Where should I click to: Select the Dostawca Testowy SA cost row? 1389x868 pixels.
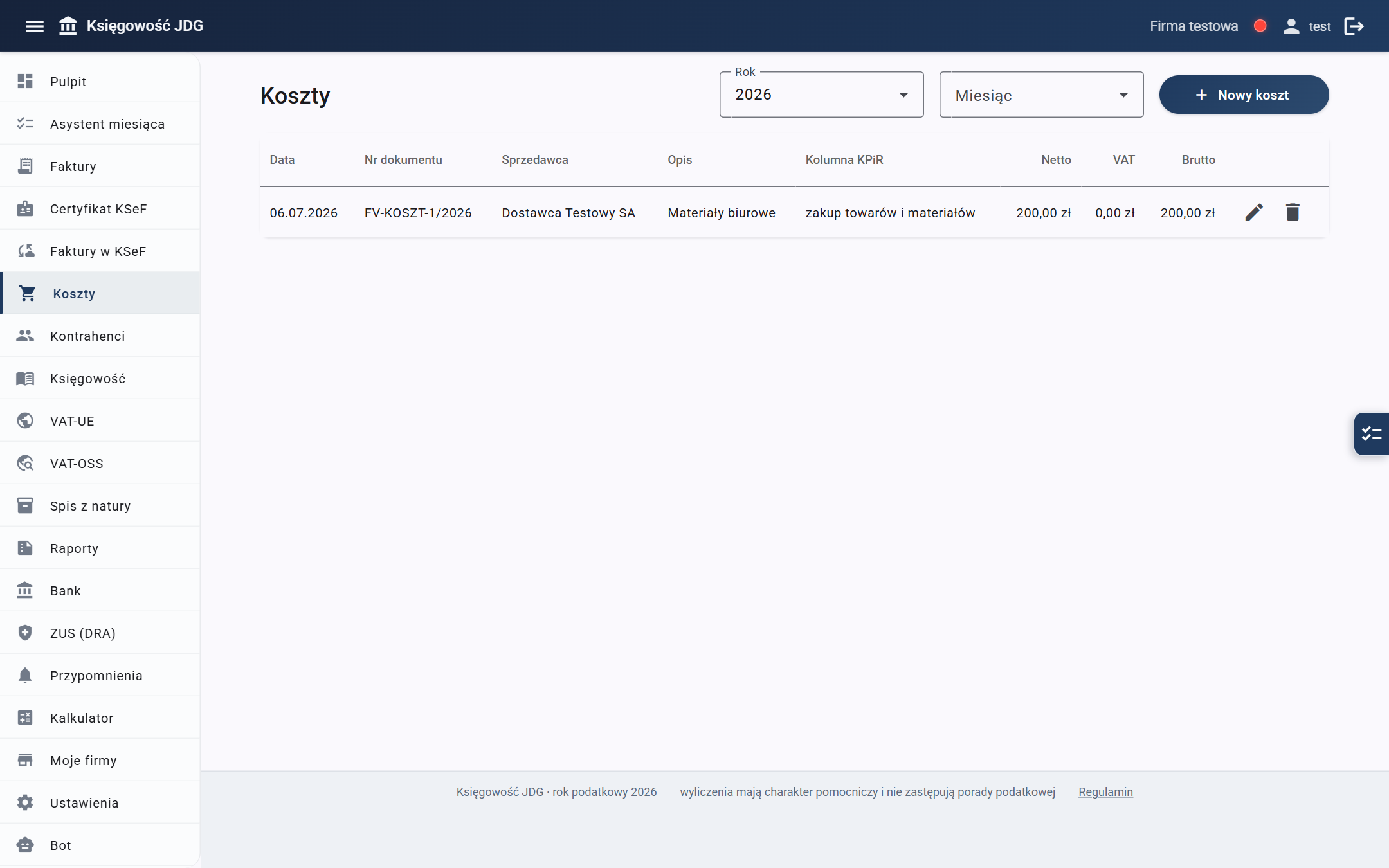[794, 212]
